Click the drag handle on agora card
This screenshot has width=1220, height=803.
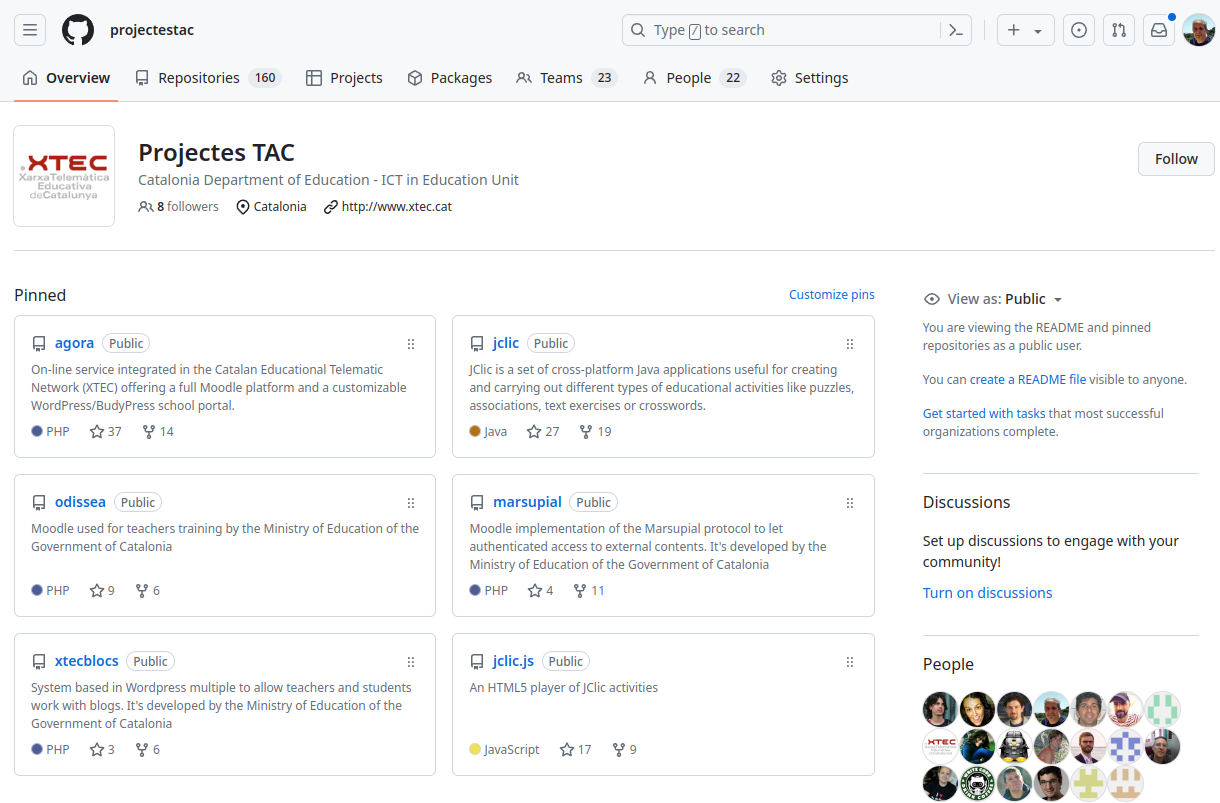point(411,344)
